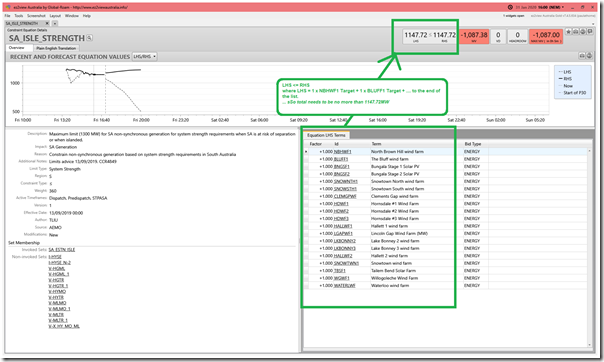Screen dimensions: 604x362
Task: Open the Tools menu
Action: [19, 16]
